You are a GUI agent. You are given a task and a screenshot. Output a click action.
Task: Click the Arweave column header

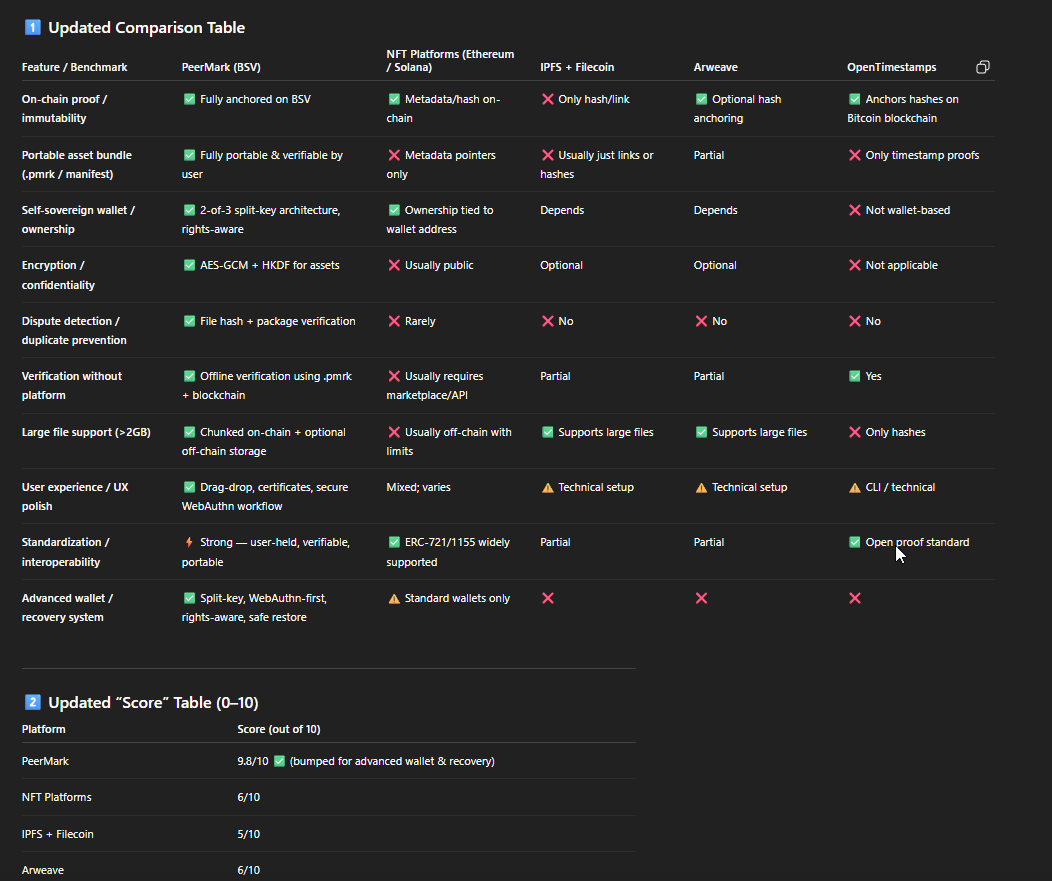[x=715, y=67]
